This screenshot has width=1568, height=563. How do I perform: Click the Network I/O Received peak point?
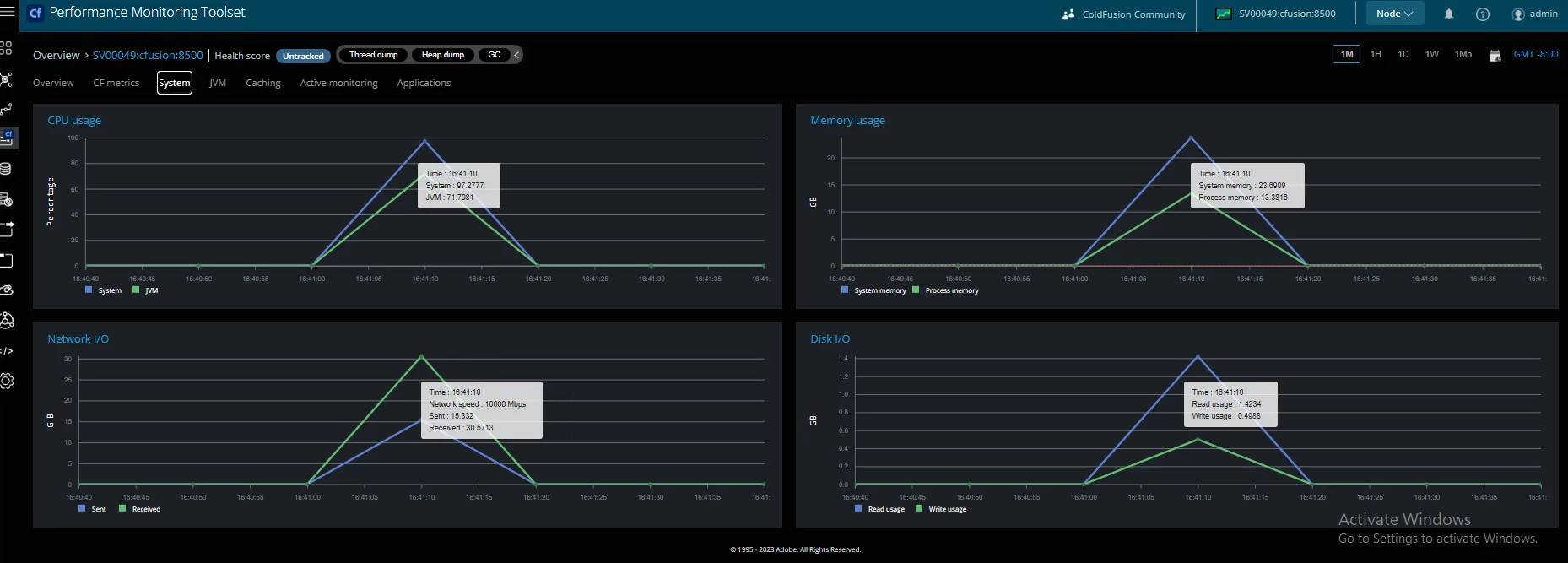[421, 356]
